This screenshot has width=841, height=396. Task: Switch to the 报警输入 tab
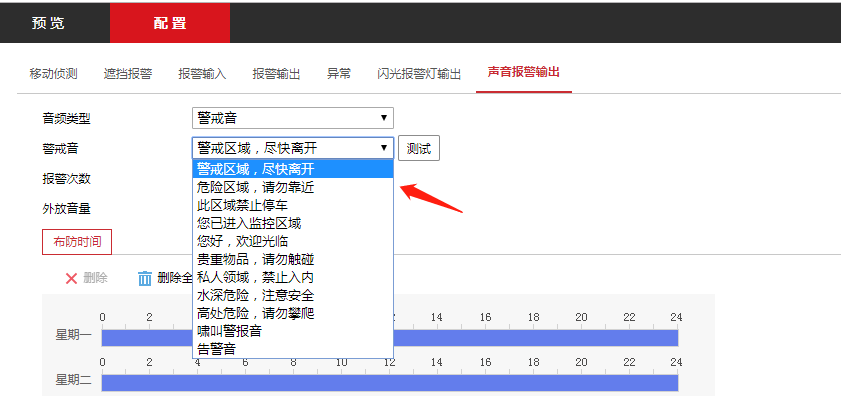[x=202, y=74]
